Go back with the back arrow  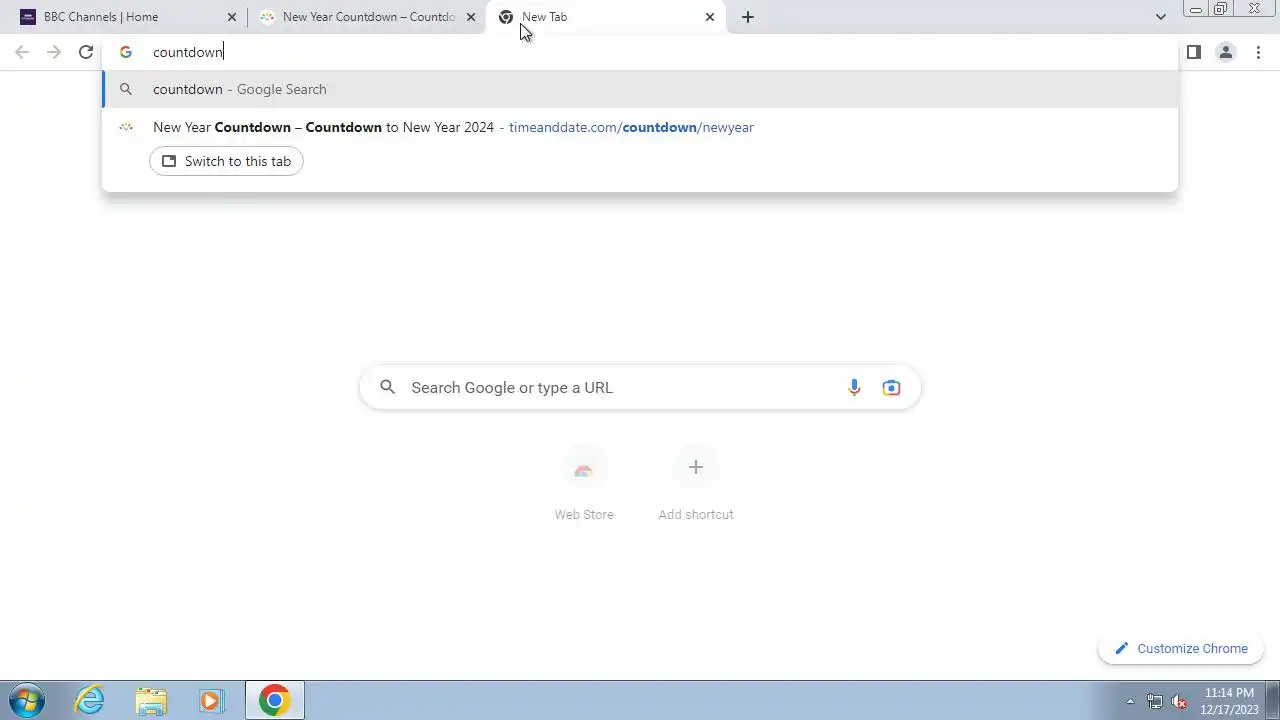[22, 52]
